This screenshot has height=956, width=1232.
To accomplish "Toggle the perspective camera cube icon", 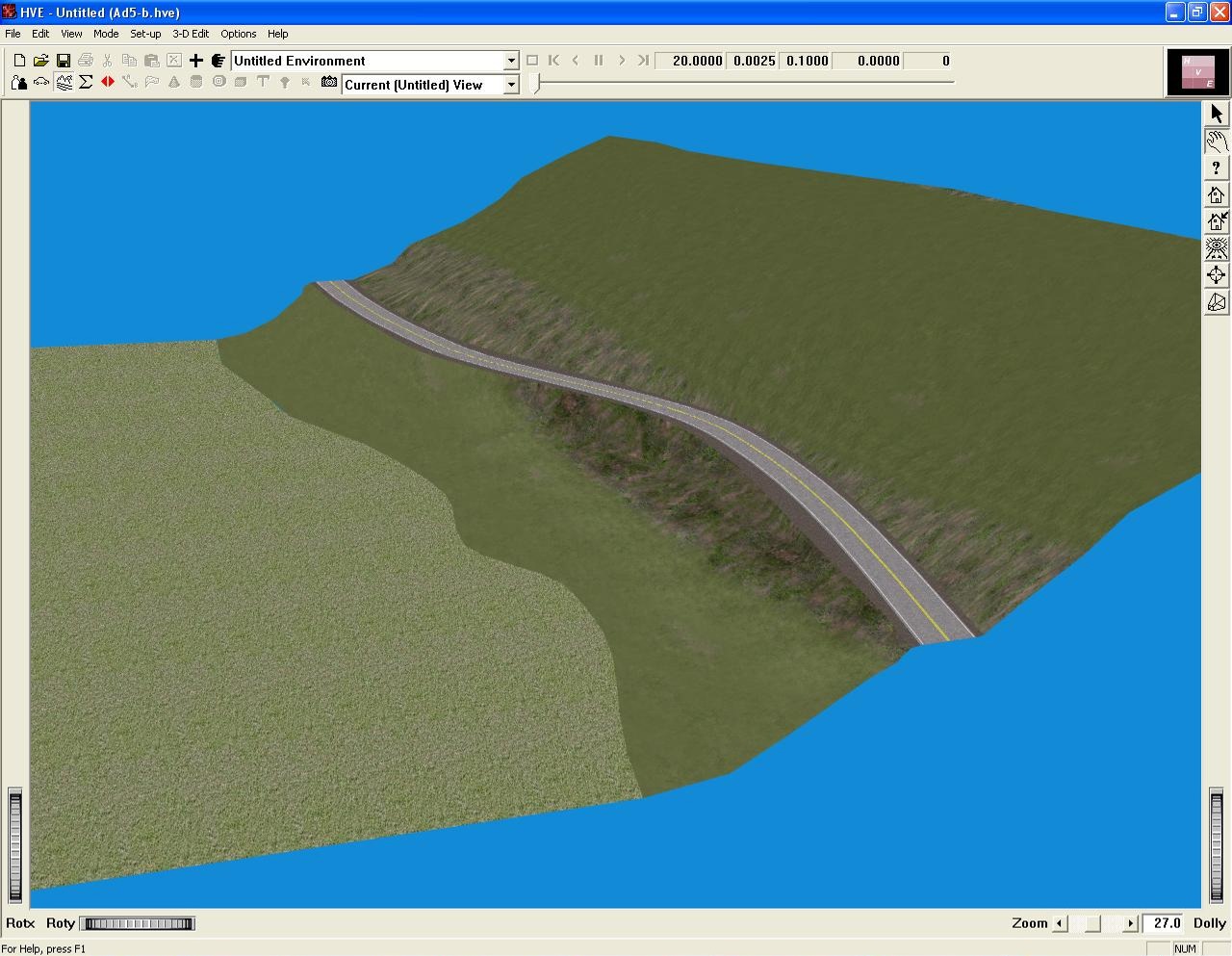I will tap(1217, 303).
